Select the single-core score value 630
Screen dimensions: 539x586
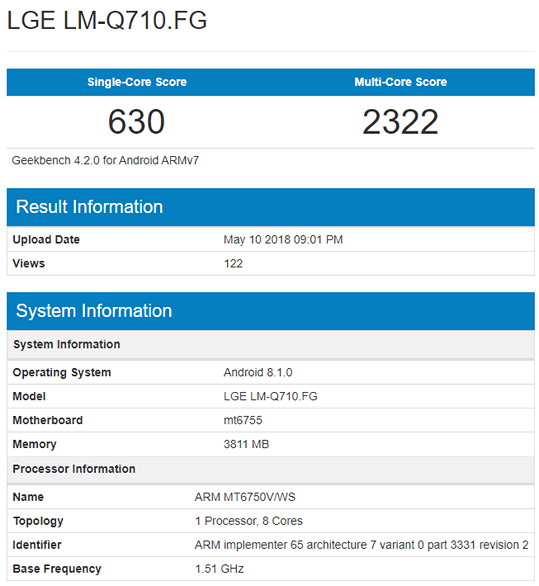136,121
